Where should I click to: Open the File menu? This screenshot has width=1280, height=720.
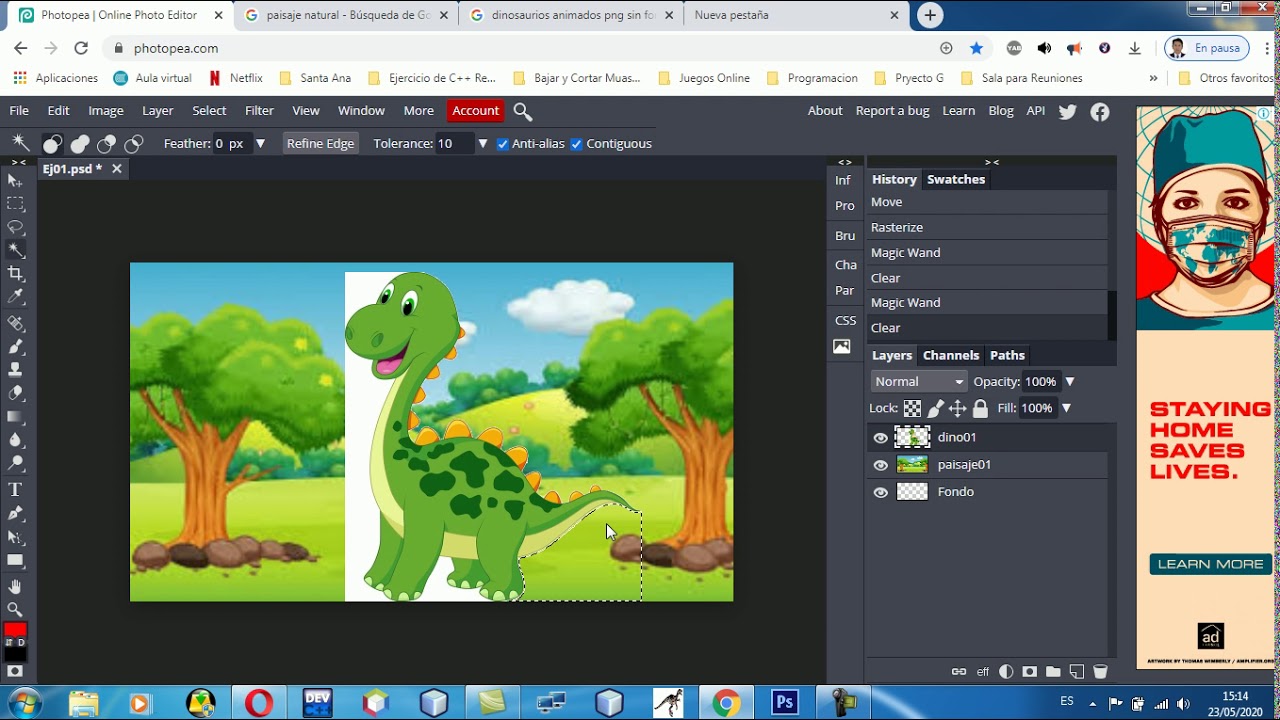tap(19, 111)
